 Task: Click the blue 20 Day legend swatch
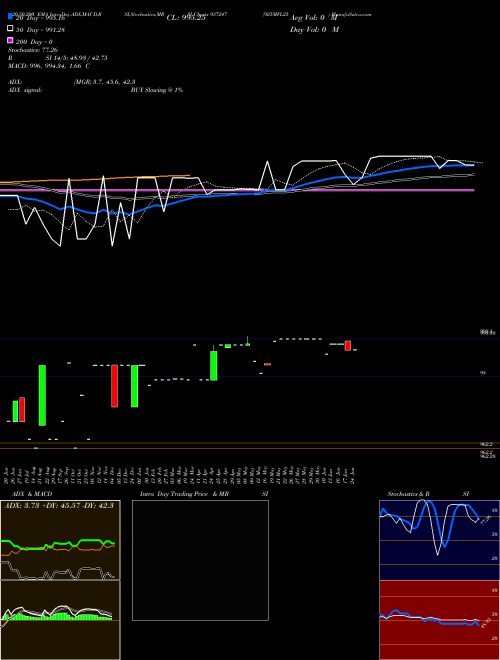pyautogui.click(x=10, y=17)
